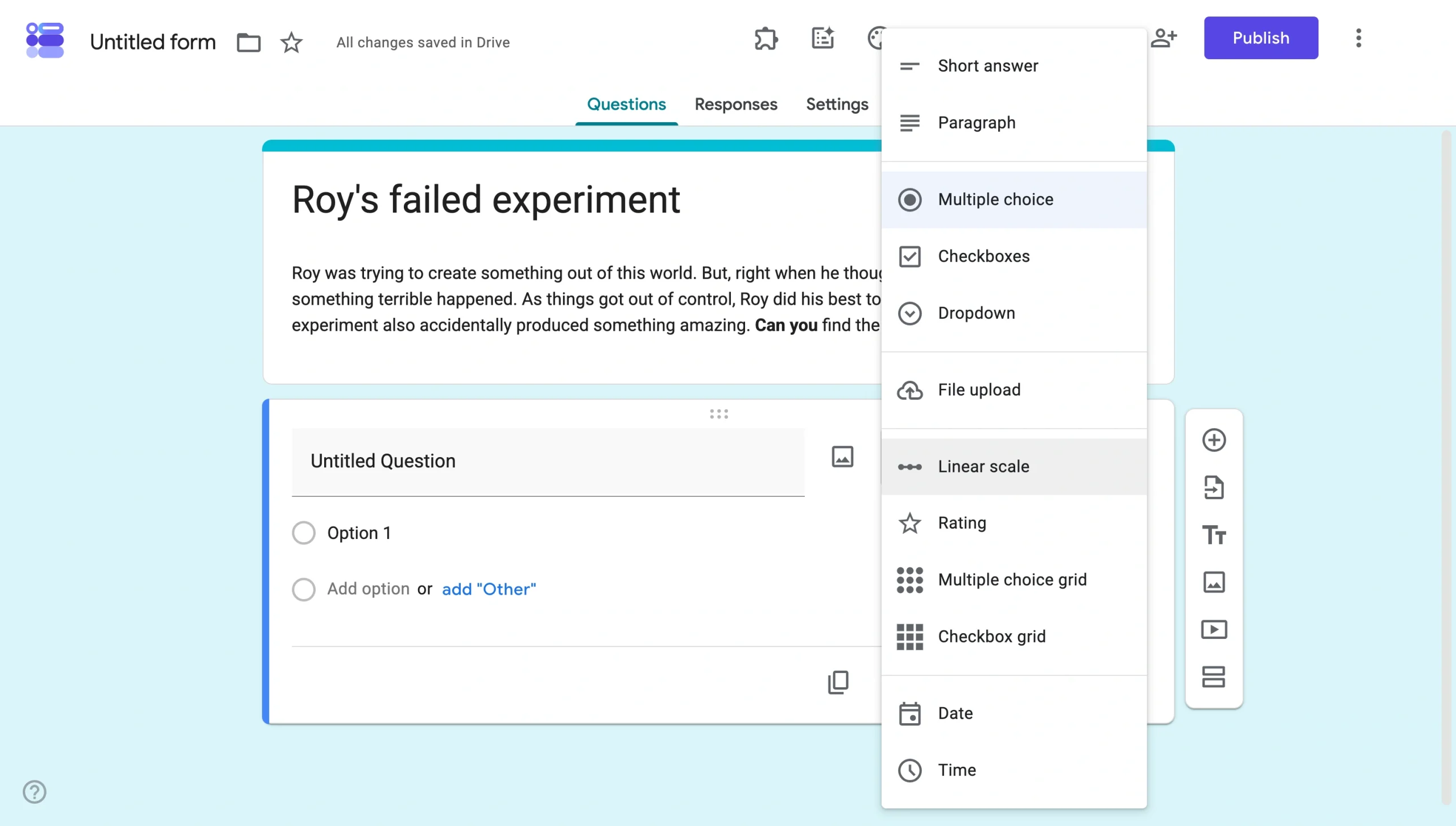Edit Roy's failed experiment title
Image resolution: width=1456 pixels, height=826 pixels.
pos(486,200)
